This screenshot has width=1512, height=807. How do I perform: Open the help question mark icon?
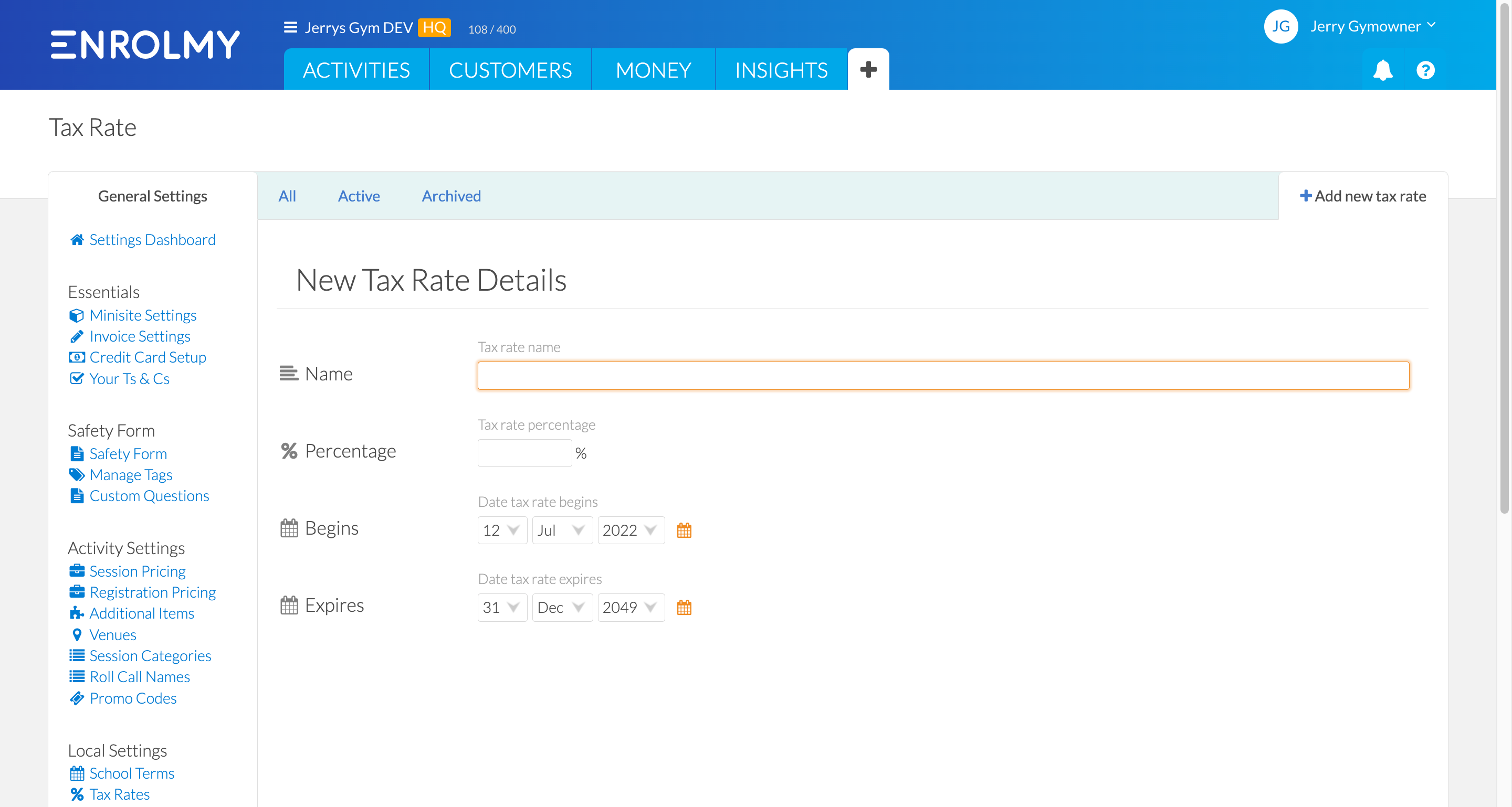pyautogui.click(x=1425, y=70)
